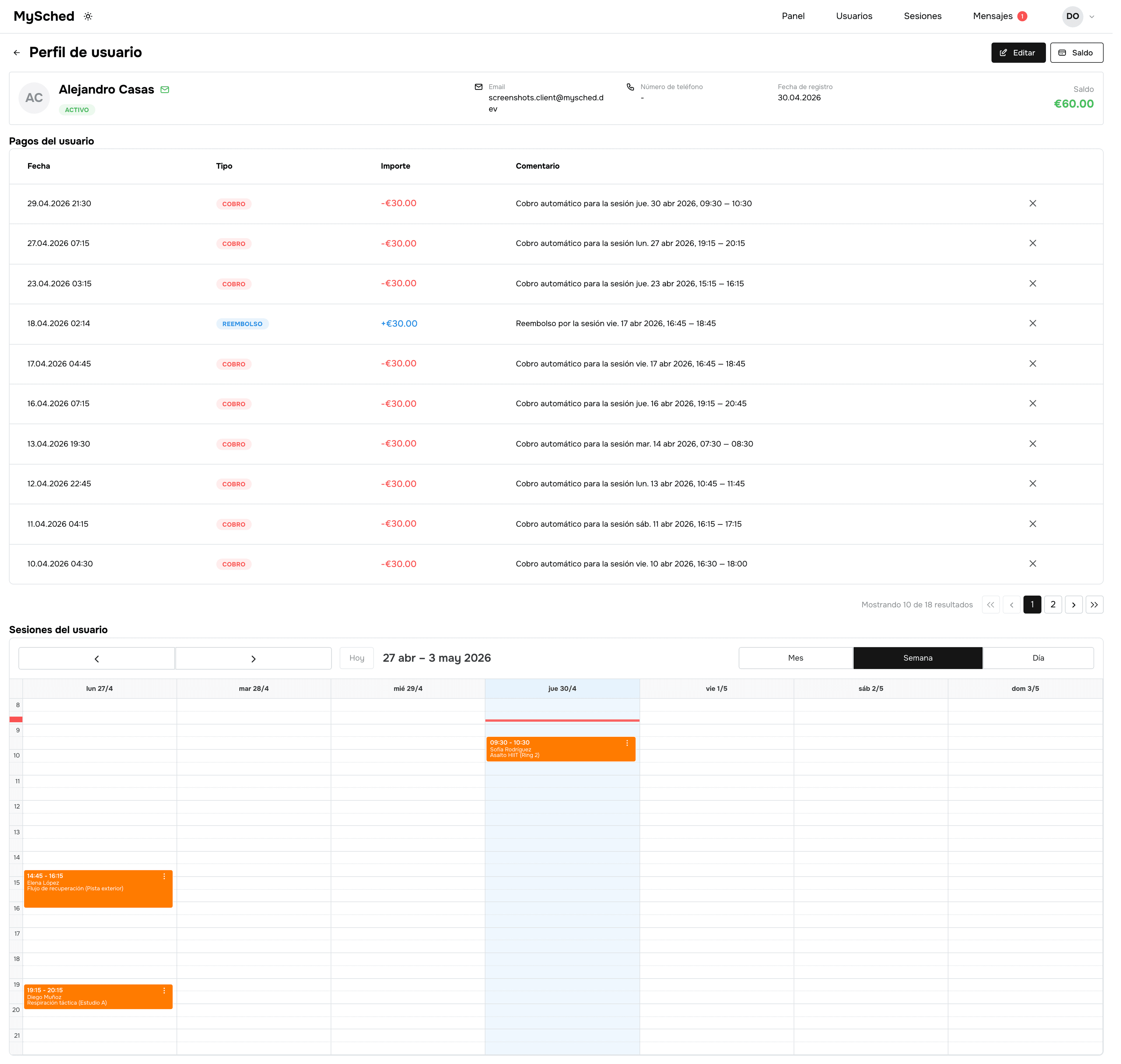The height and width of the screenshot is (1064, 1121).
Task: Click the ACTIVO status badge
Action: 77,111
